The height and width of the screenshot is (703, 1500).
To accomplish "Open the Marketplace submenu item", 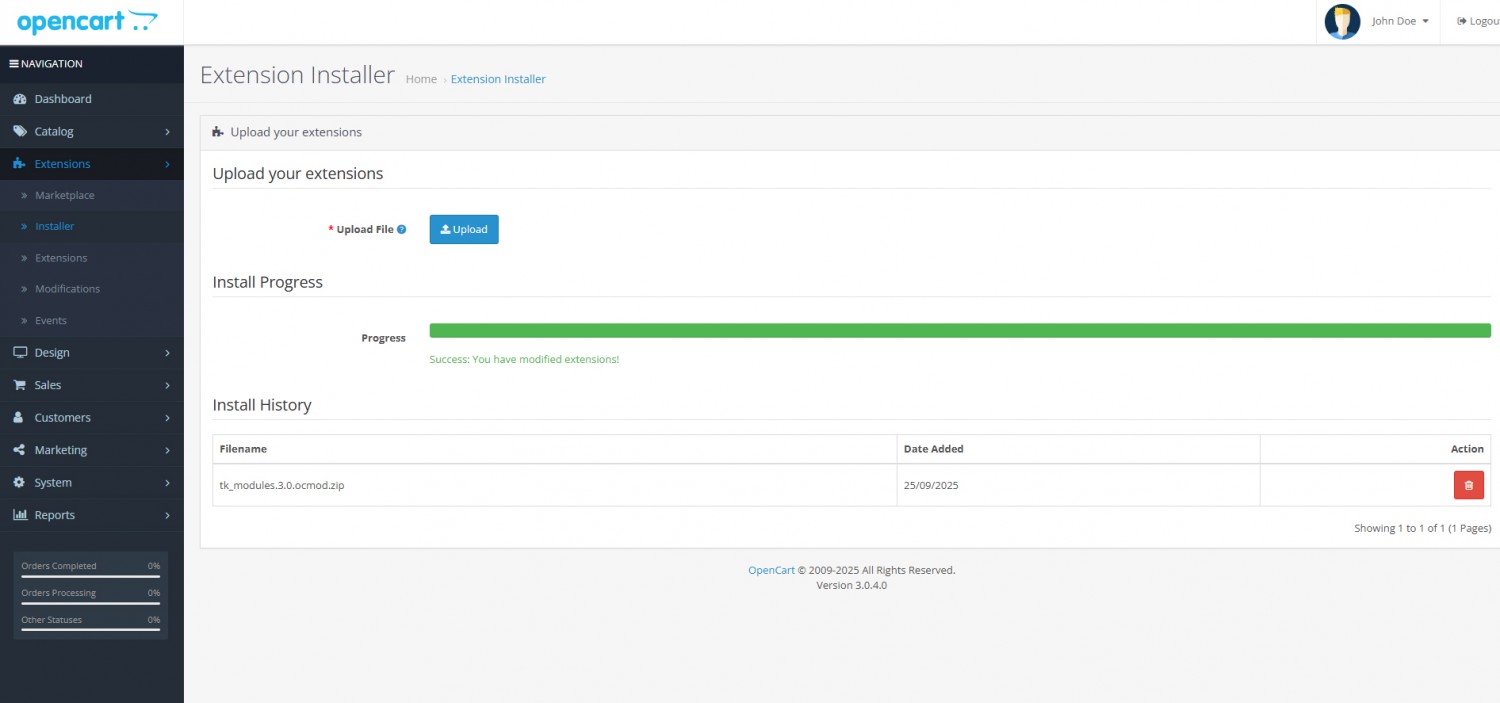I will pos(64,195).
